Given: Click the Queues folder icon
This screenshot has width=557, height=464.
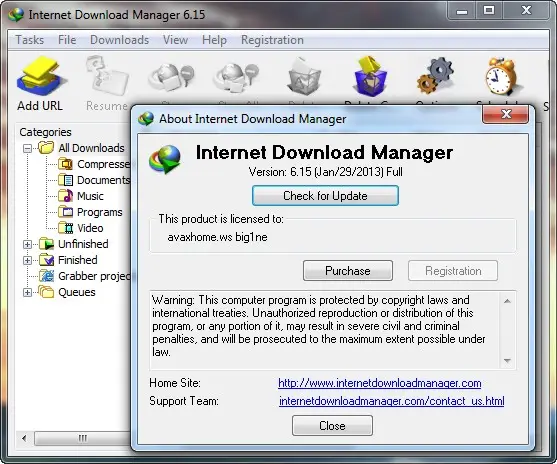Looking at the screenshot, I should coord(46,292).
